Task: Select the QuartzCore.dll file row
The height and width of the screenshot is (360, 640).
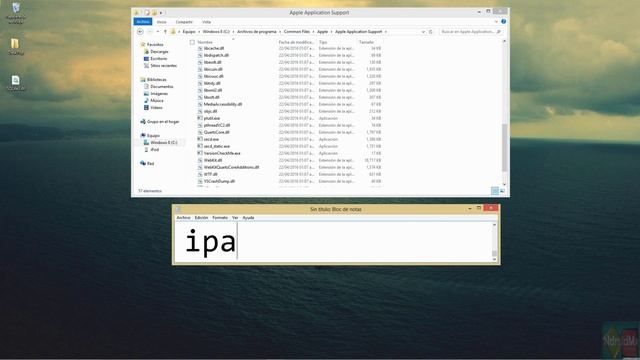Action: [289, 132]
